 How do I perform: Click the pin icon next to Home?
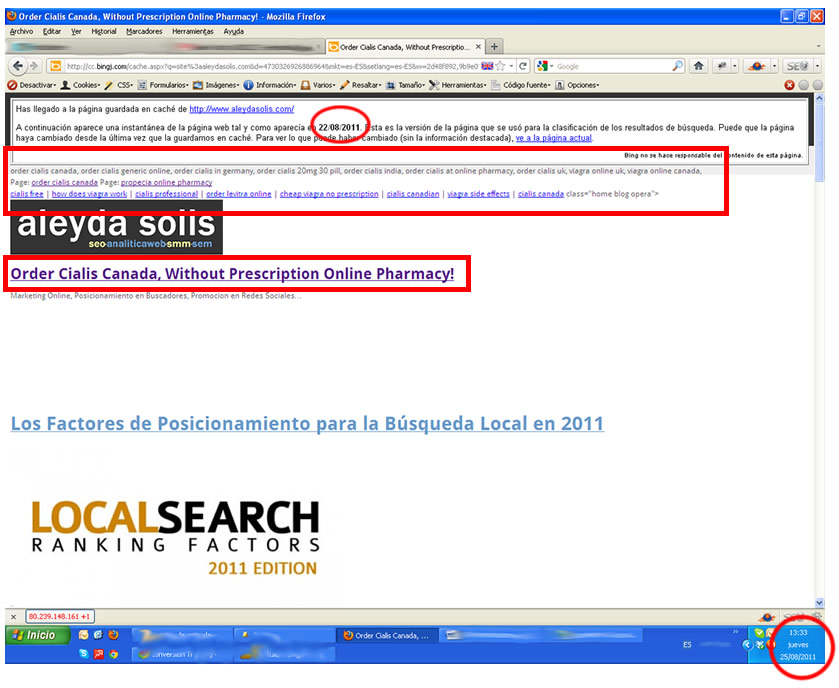coord(722,66)
